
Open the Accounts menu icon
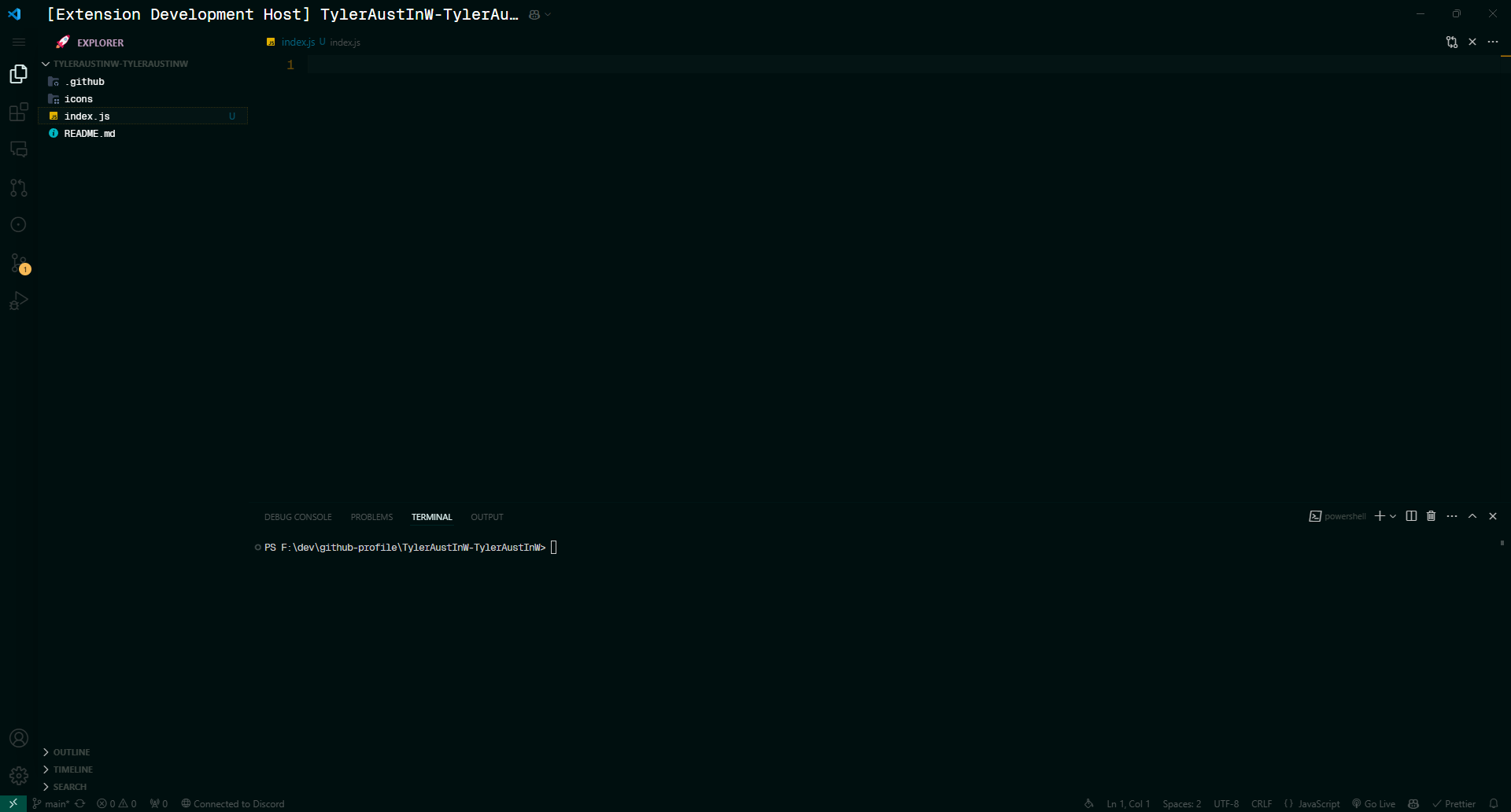tap(19, 738)
